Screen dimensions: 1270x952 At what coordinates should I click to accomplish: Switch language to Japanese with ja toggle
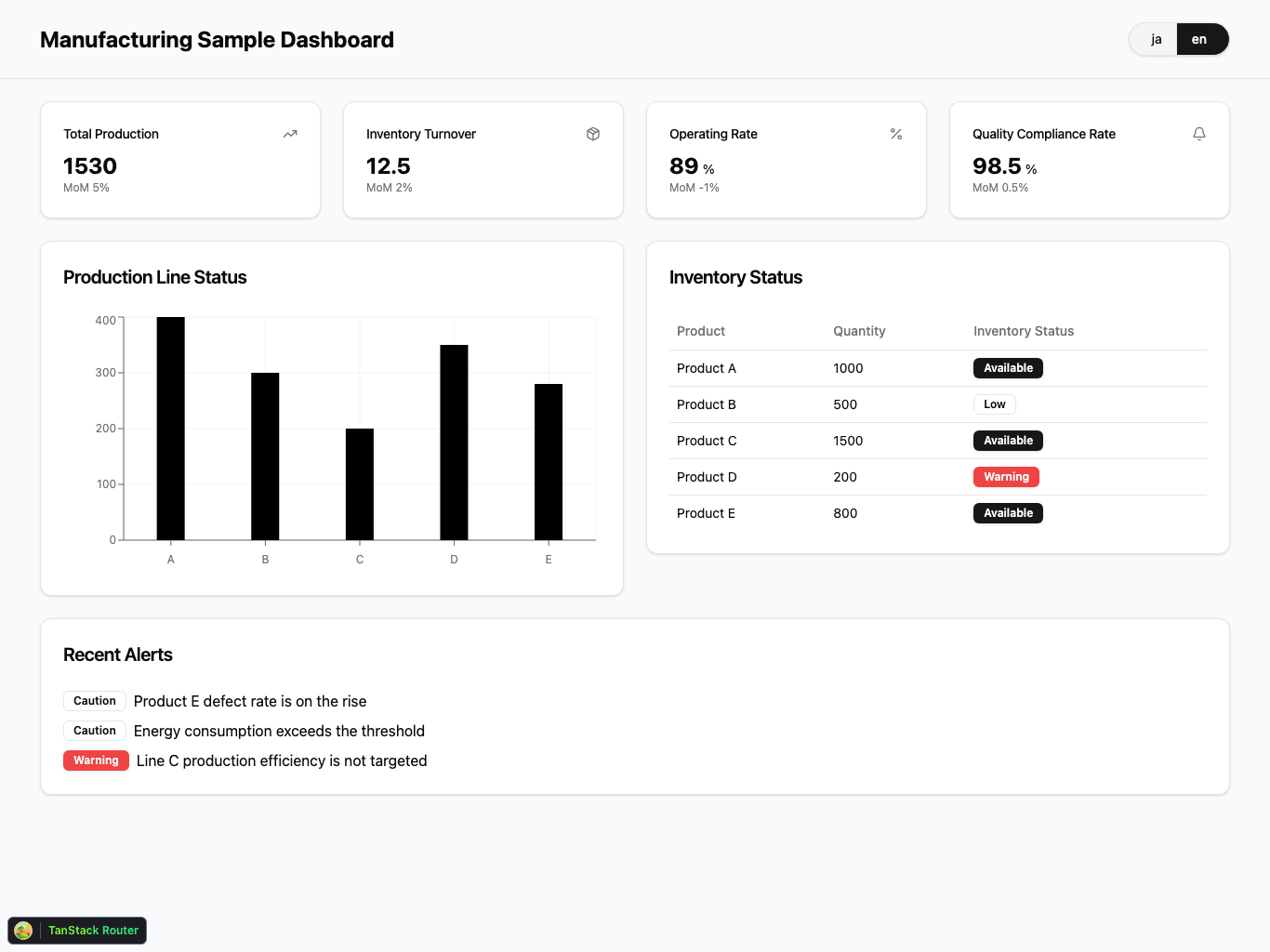[x=1156, y=39]
